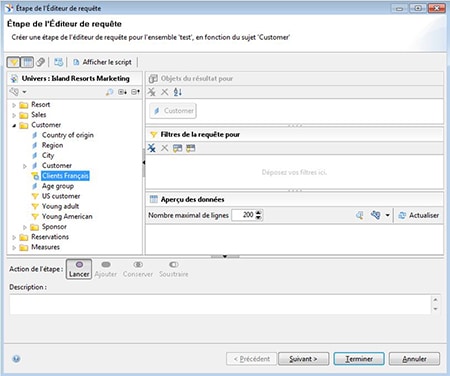Collapse the Customer folder
This screenshot has width=450, height=376.
[14, 126]
